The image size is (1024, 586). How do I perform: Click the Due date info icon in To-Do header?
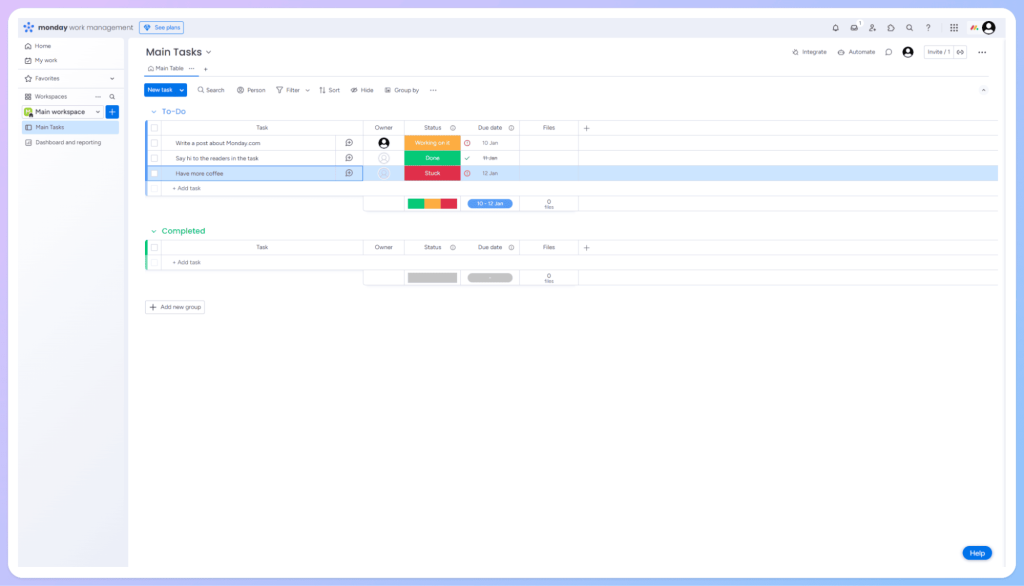511,128
